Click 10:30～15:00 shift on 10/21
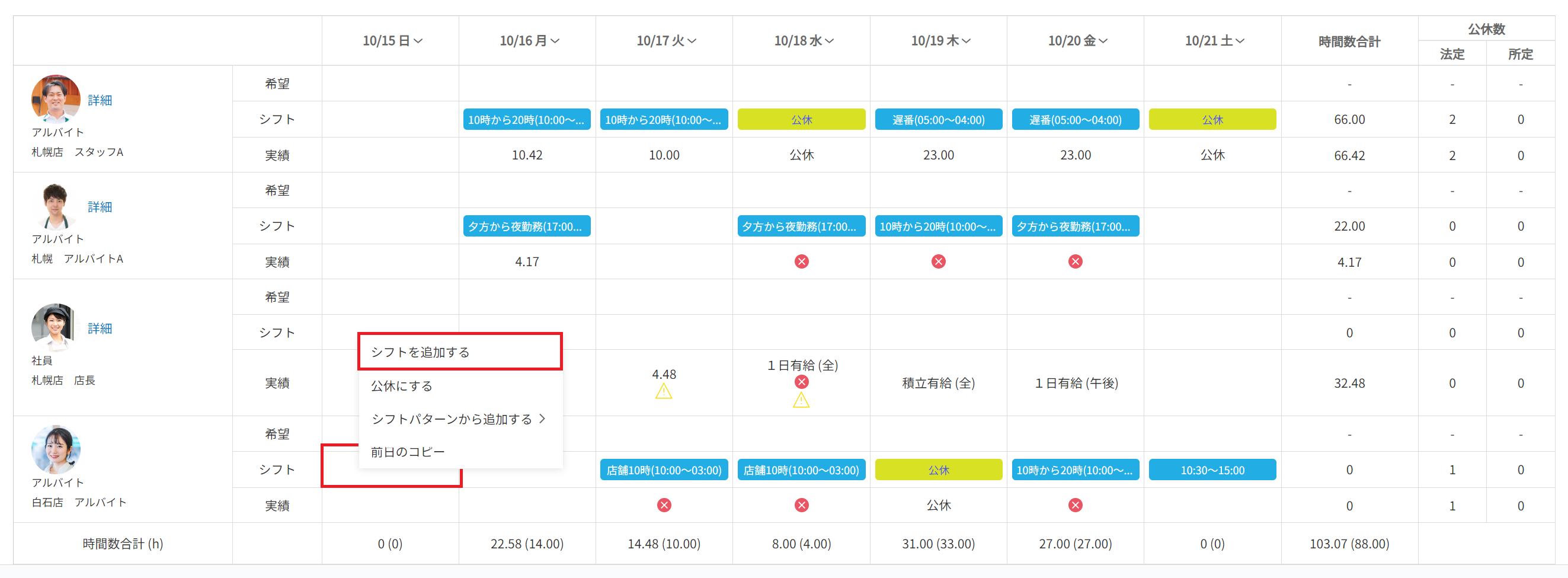 click(1212, 470)
